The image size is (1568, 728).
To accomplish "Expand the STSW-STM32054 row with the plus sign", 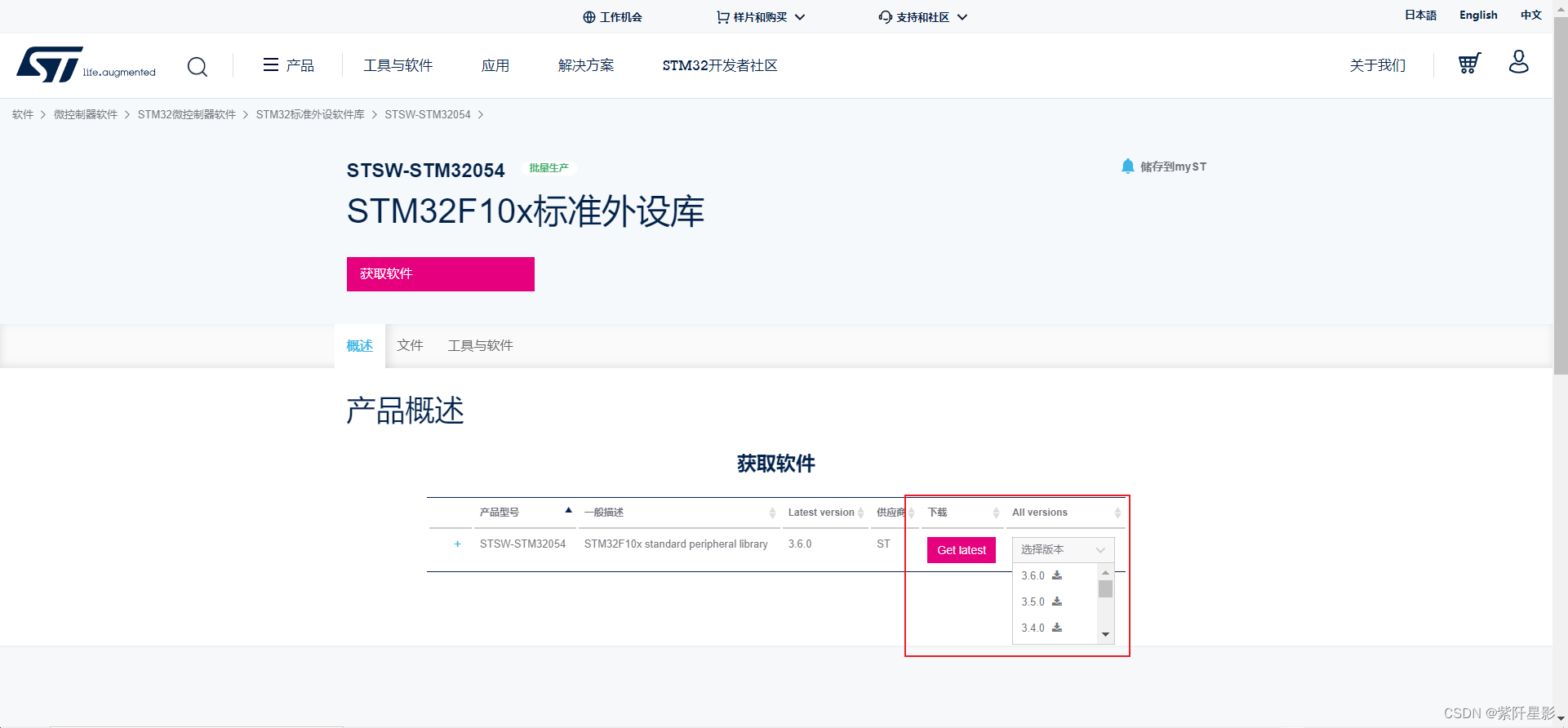I will (x=457, y=544).
